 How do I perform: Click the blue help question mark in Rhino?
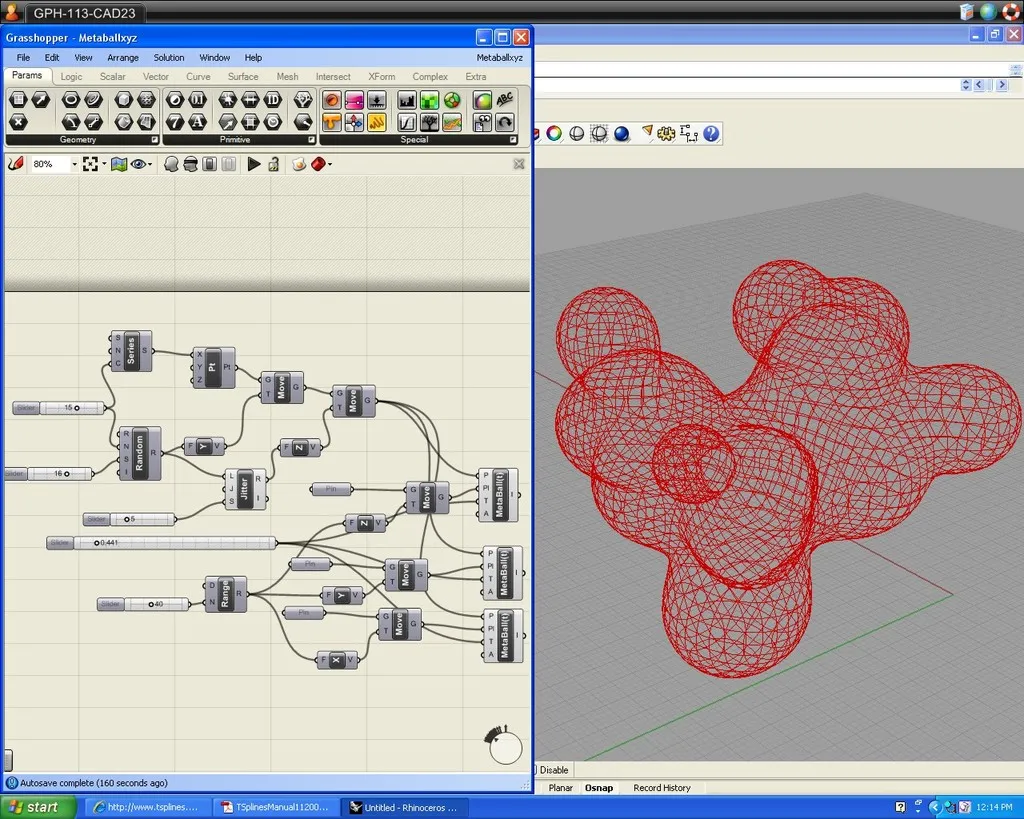[711, 134]
